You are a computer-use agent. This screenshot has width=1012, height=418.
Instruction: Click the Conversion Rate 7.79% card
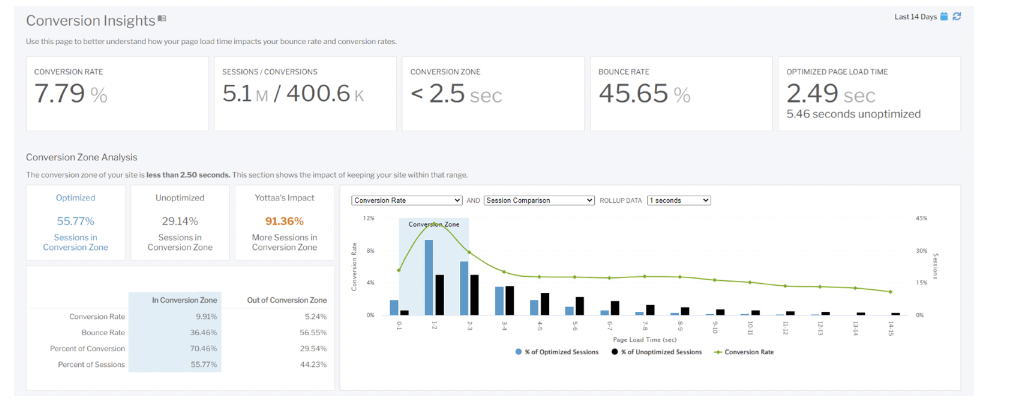(x=117, y=94)
